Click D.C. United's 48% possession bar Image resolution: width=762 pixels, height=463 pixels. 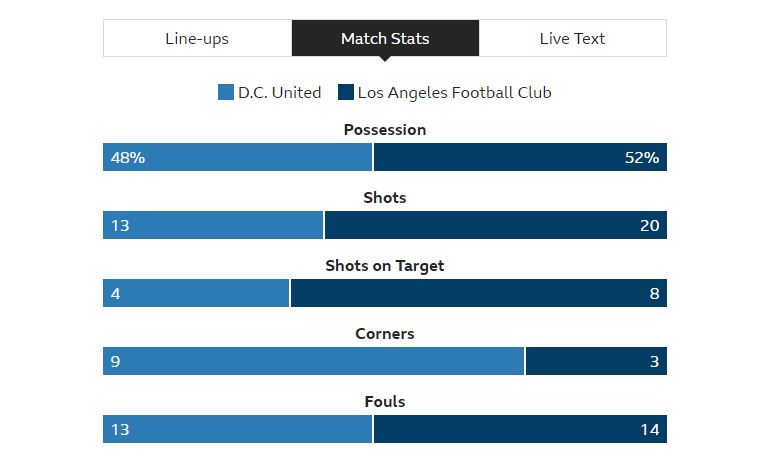(x=238, y=157)
